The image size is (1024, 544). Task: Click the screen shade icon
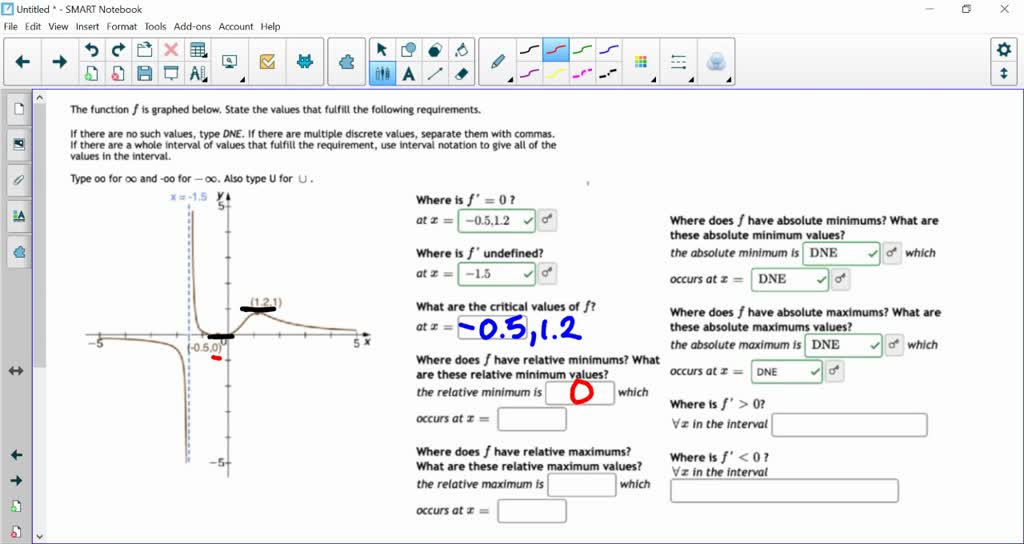pos(171,74)
